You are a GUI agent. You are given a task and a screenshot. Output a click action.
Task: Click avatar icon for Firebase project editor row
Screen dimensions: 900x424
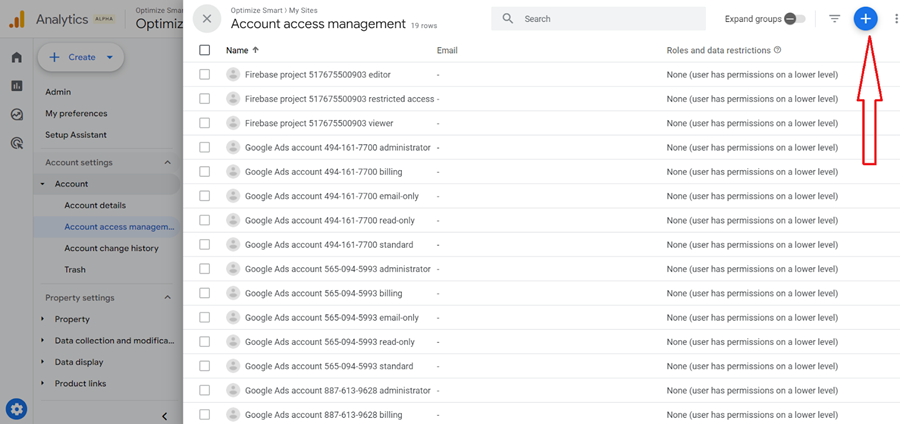tap(233, 75)
